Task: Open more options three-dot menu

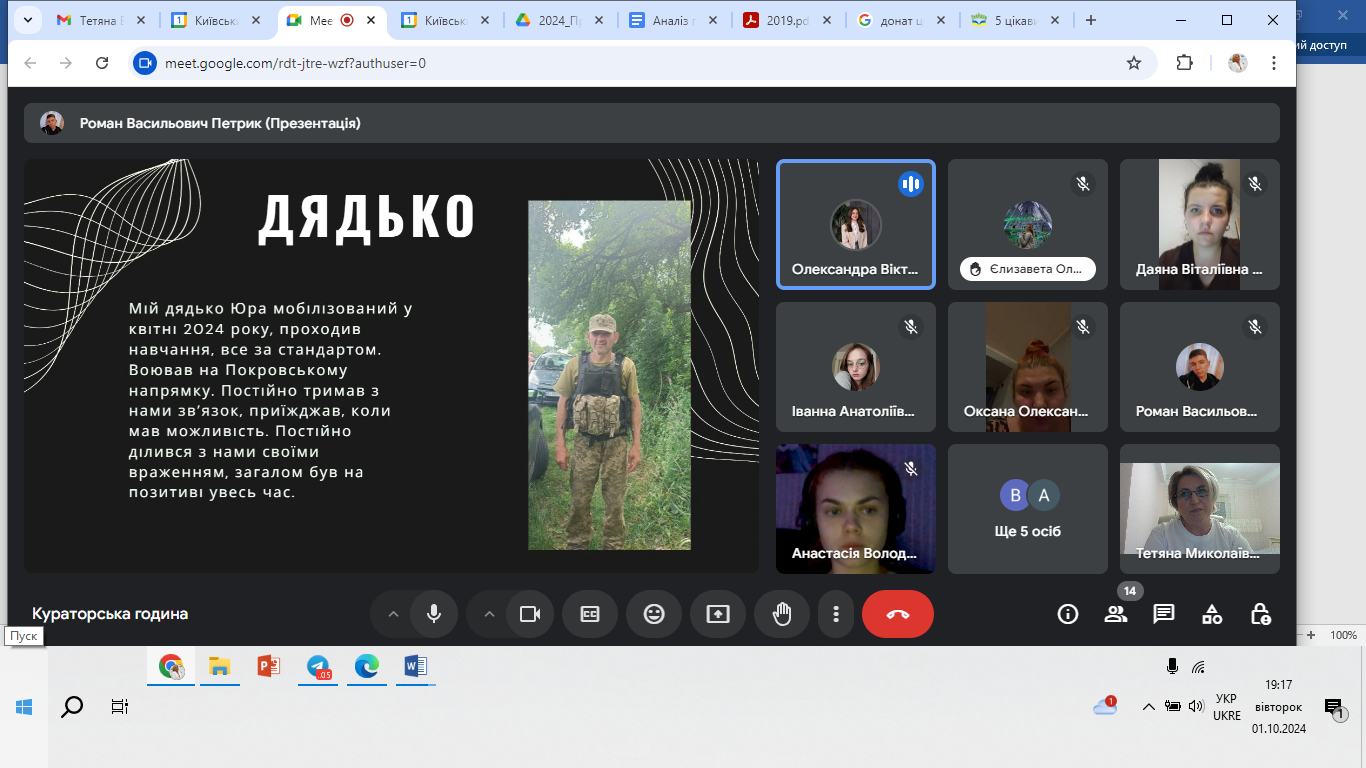Action: click(x=836, y=614)
